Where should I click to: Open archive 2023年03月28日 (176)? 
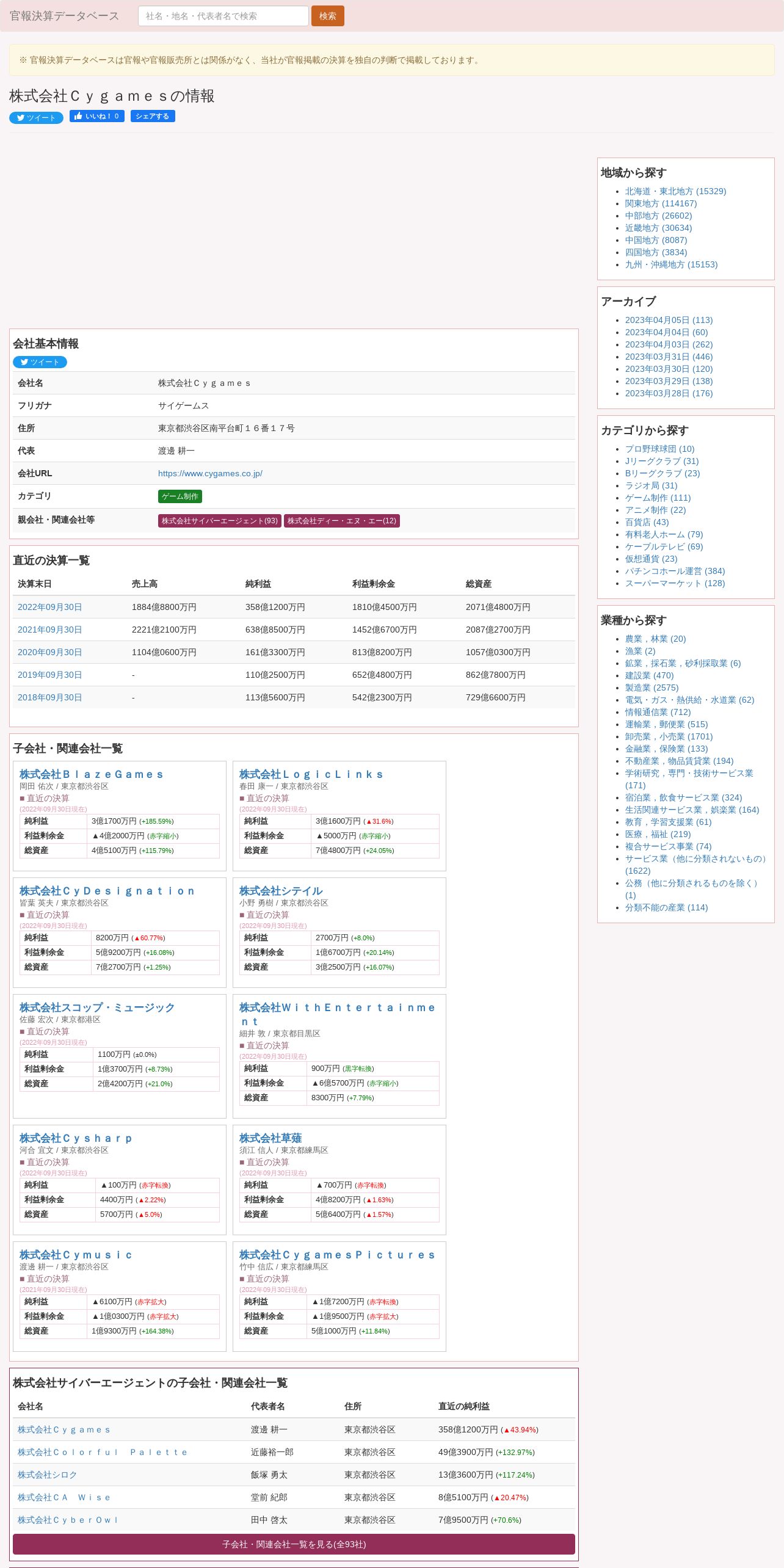(669, 393)
